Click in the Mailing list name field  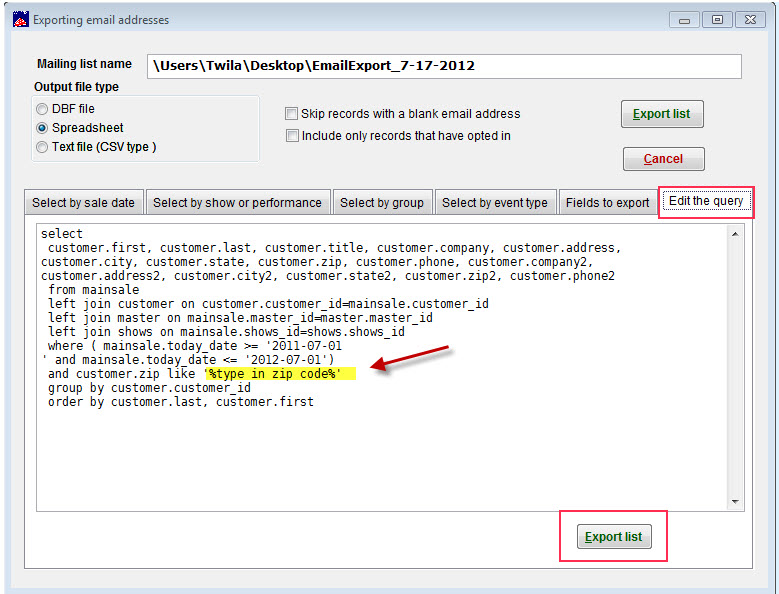pos(444,66)
